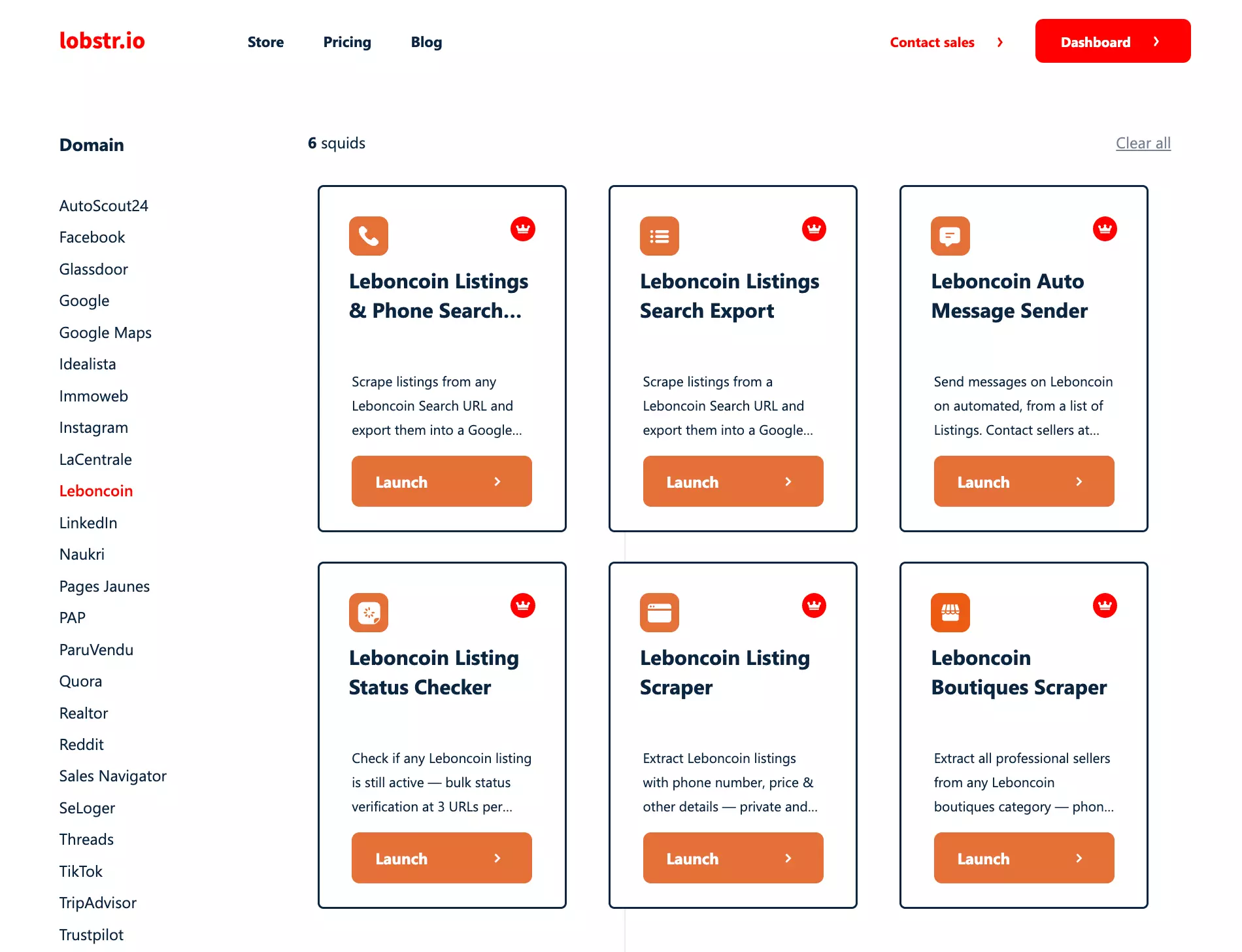Click the Contact sales link
This screenshot has width=1242, height=952.
pos(932,42)
